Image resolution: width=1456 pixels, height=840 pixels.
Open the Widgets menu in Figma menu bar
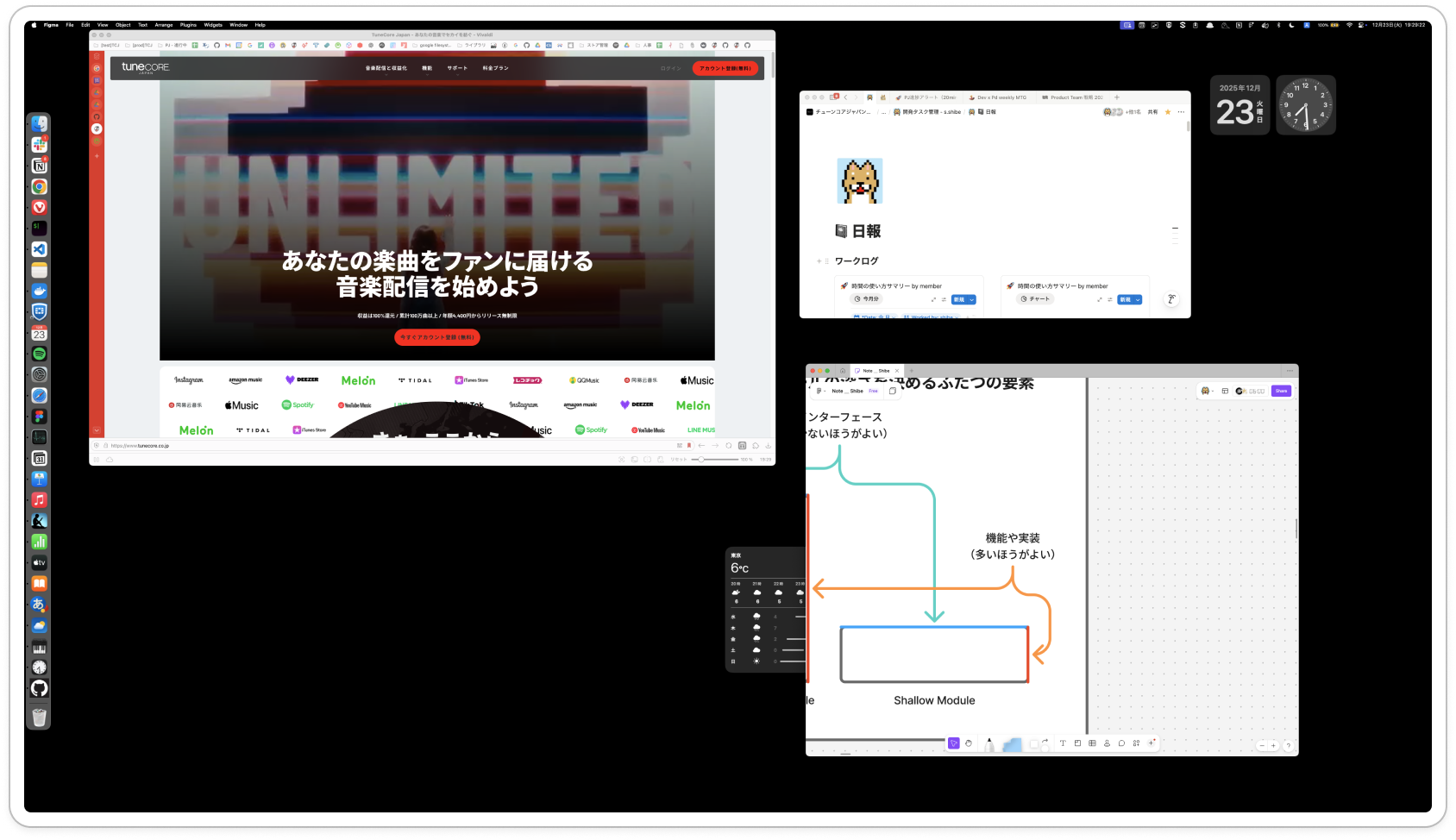coord(213,25)
